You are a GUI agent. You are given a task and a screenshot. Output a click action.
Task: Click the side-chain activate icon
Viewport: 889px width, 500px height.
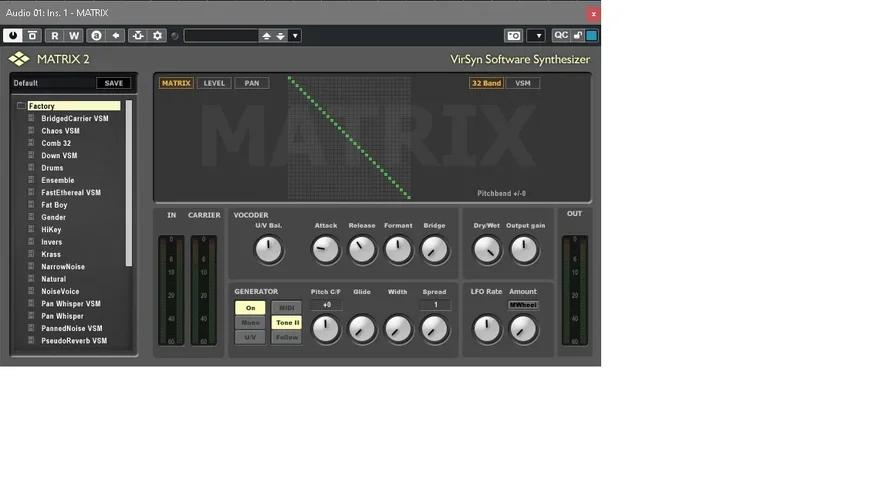coord(138,35)
